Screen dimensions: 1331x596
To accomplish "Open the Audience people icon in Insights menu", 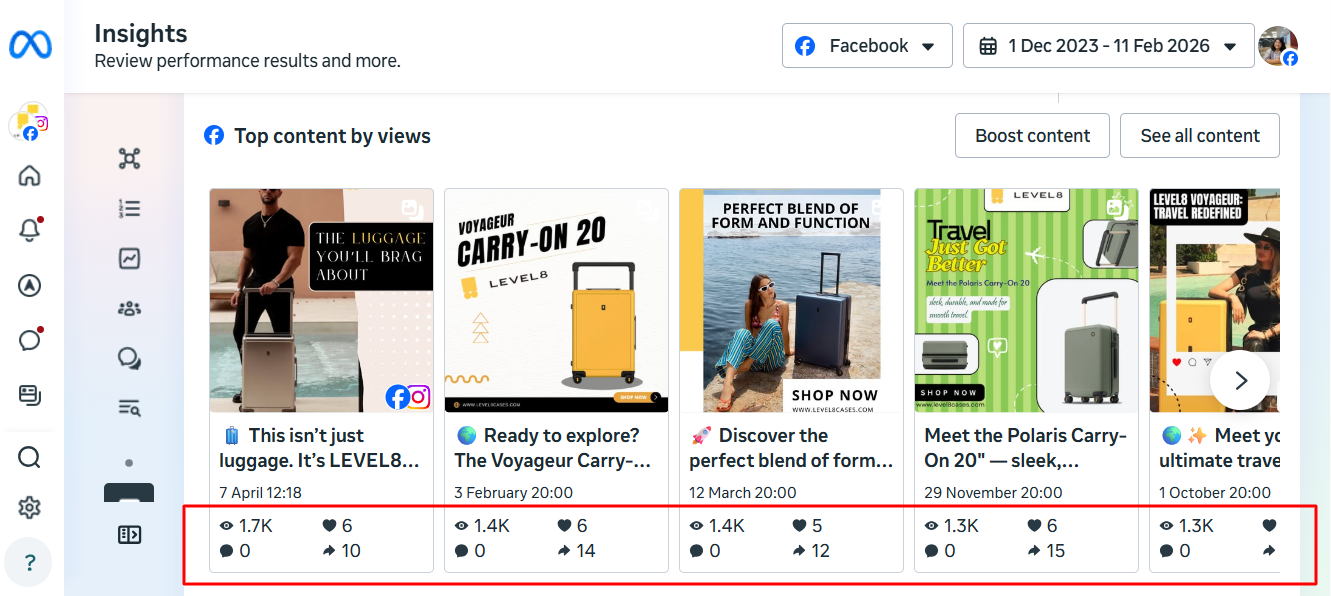I will point(129,308).
